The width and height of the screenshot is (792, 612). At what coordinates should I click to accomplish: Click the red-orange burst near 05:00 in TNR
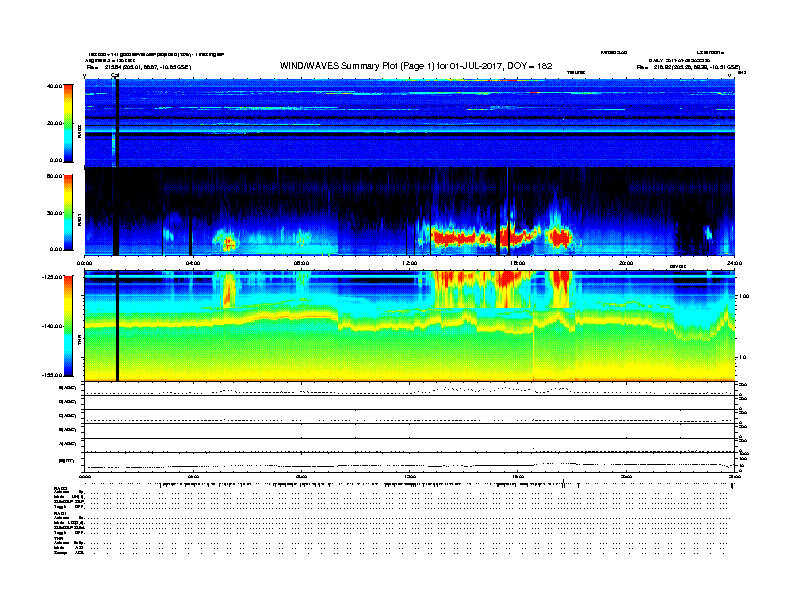(228, 289)
